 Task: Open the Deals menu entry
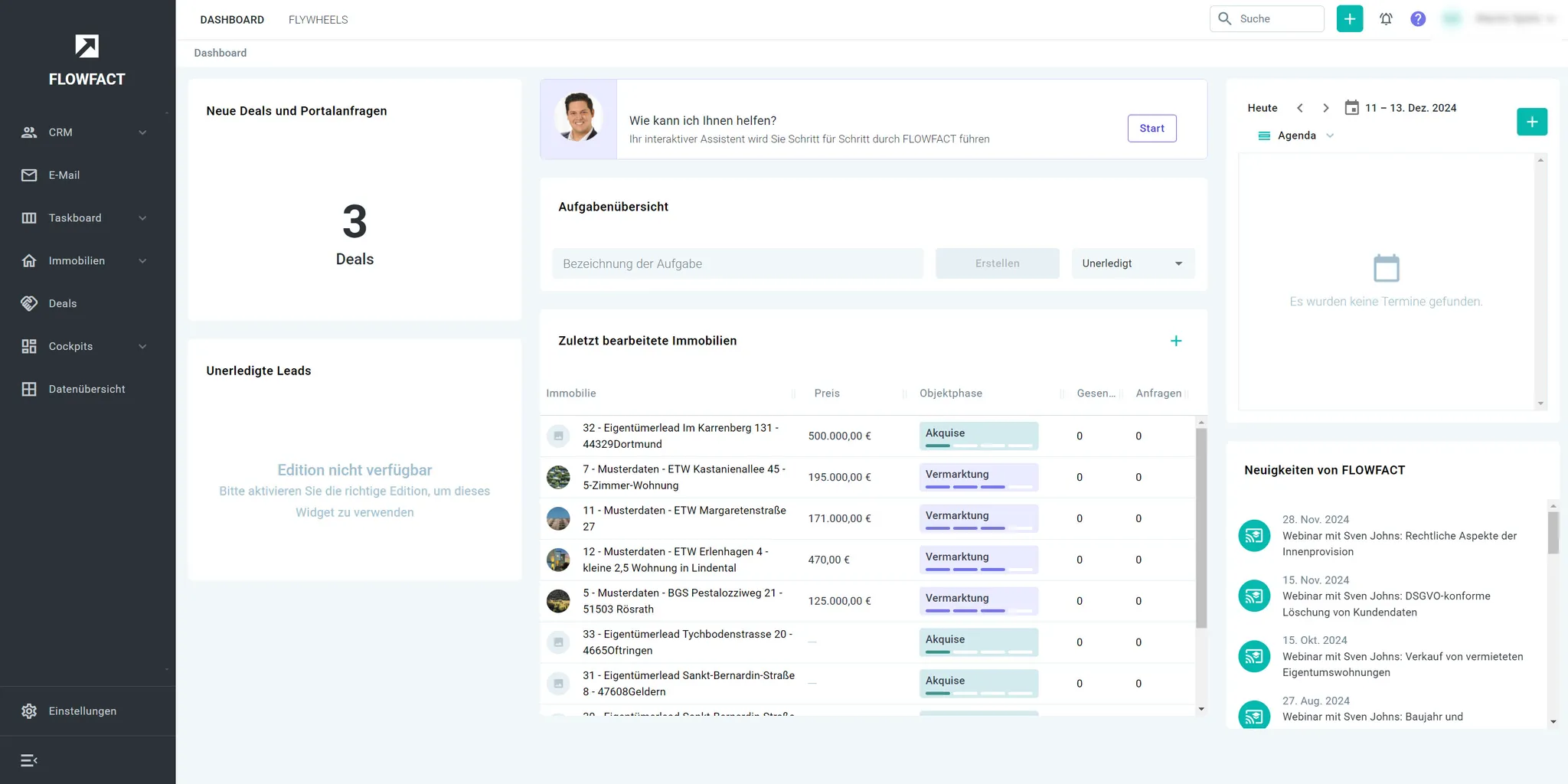click(x=87, y=304)
